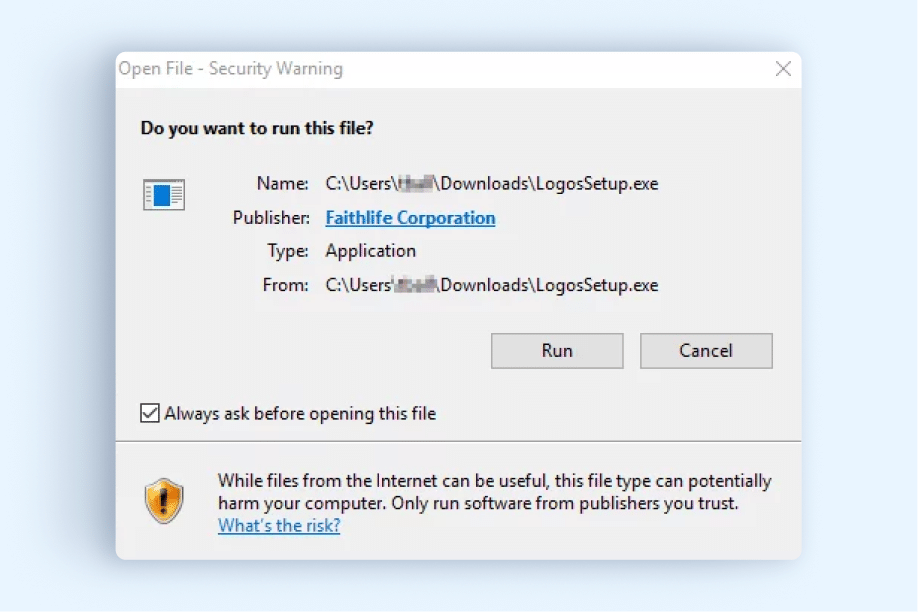The image size is (918, 612).
Task: Click the 'Do you want to run this file?' heading
Action: point(257,128)
